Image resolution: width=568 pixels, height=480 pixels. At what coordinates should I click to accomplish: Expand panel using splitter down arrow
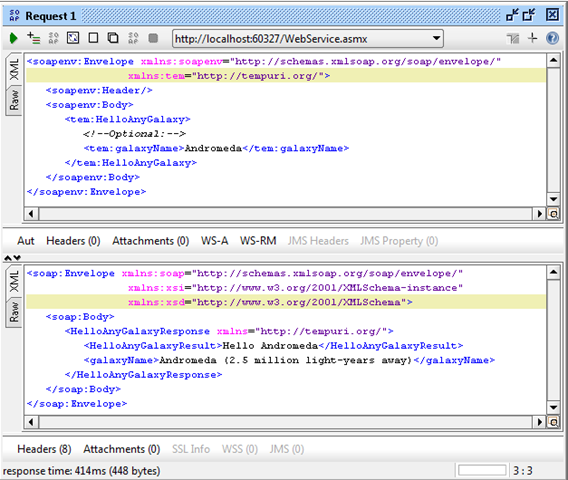point(17,258)
